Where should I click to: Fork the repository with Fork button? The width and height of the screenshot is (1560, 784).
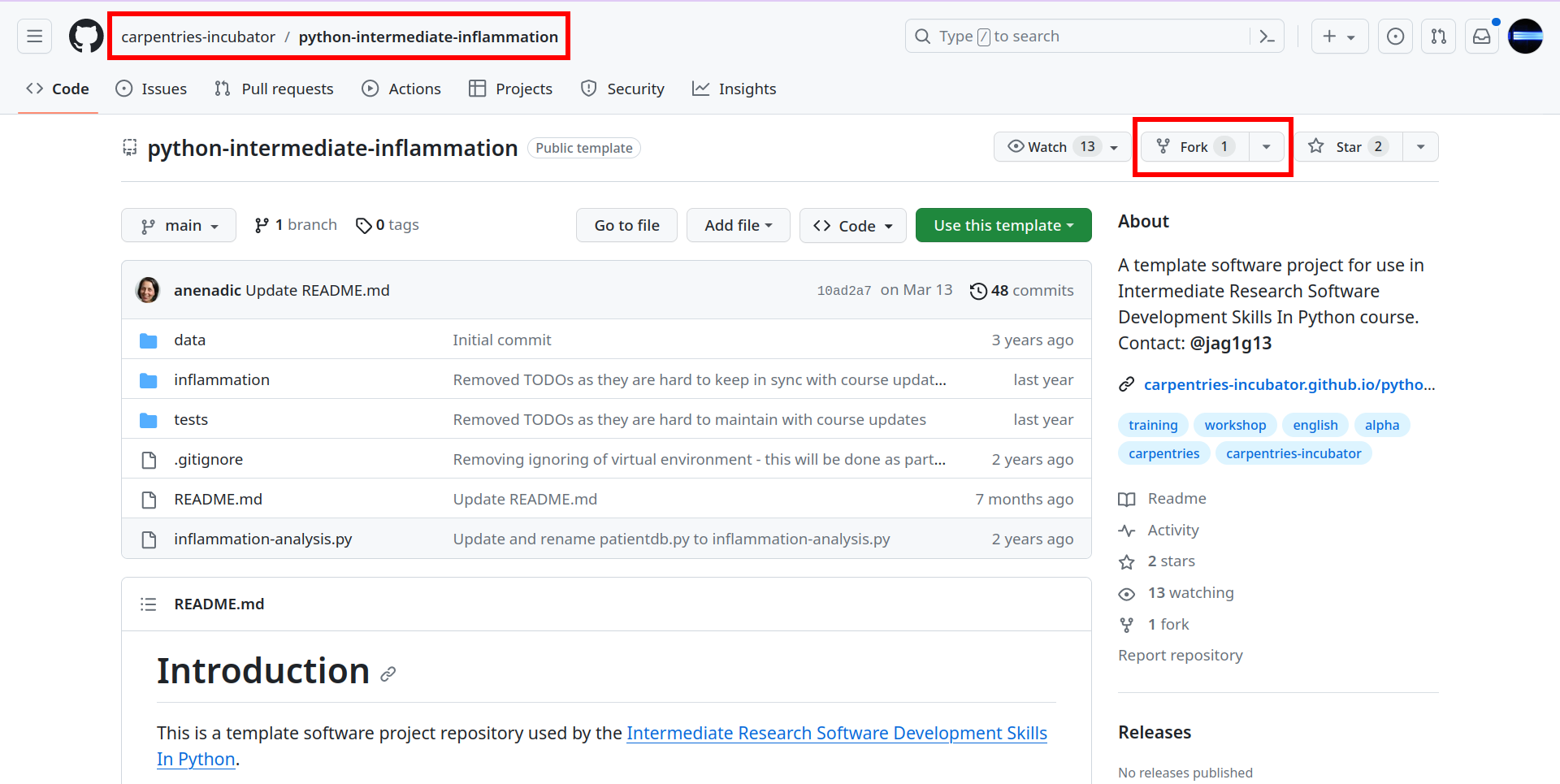[1194, 147]
